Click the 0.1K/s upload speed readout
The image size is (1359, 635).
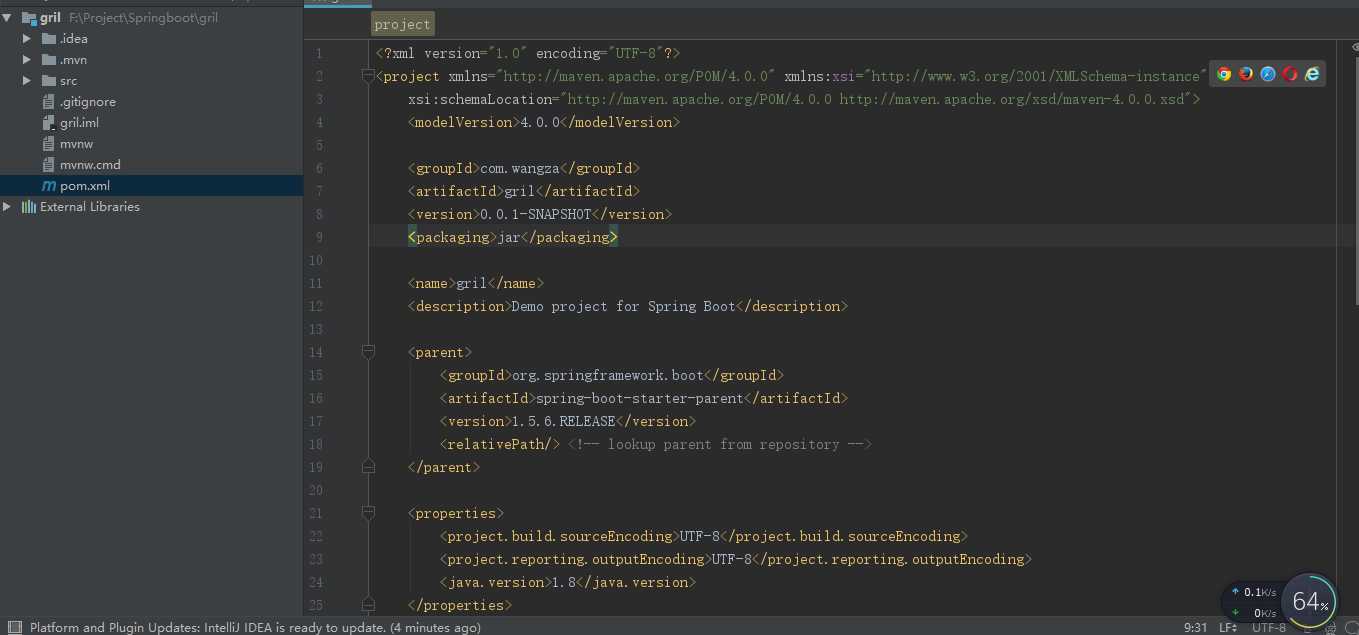coord(1259,592)
